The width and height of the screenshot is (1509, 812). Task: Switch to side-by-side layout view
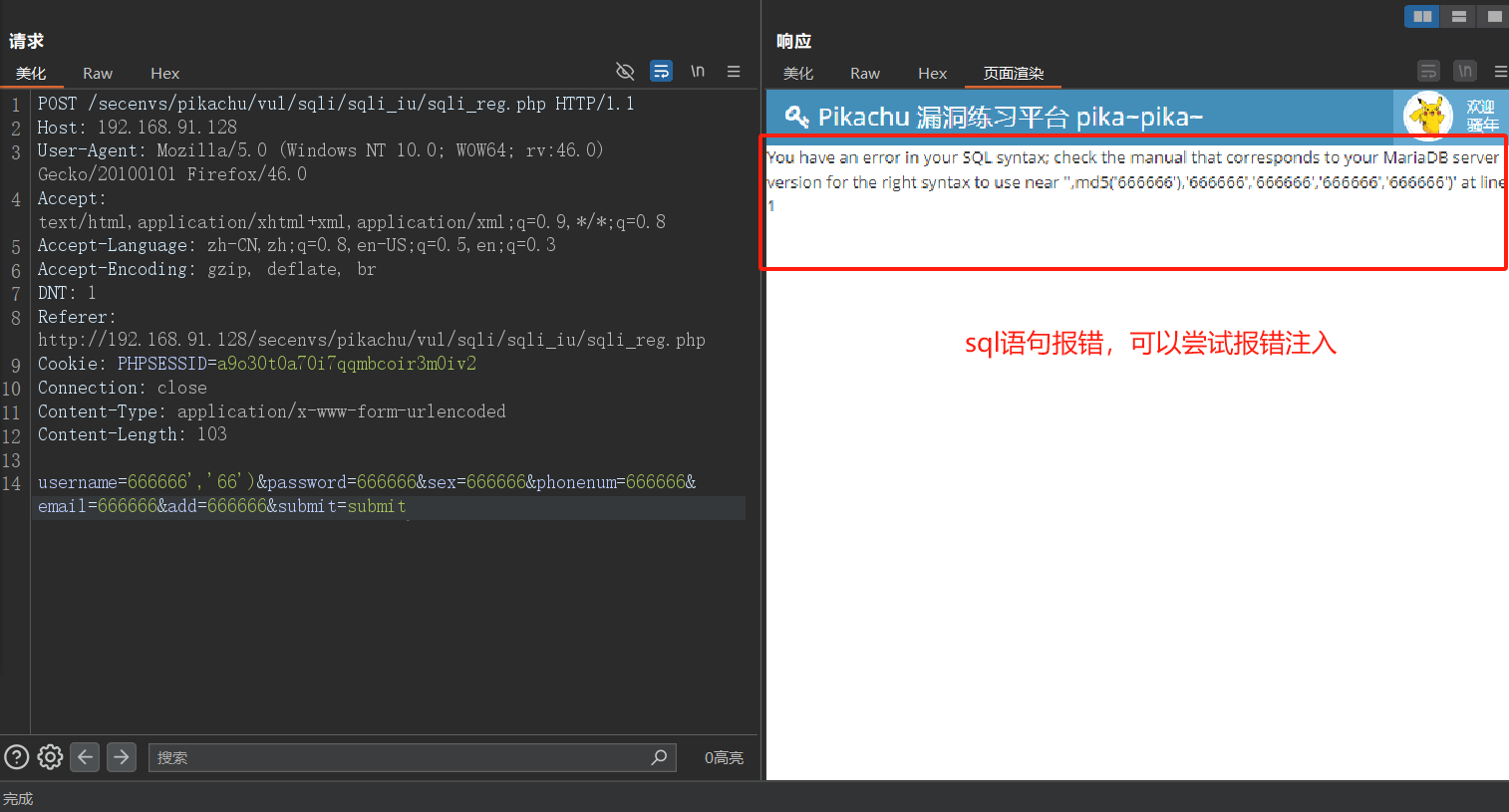[1422, 16]
